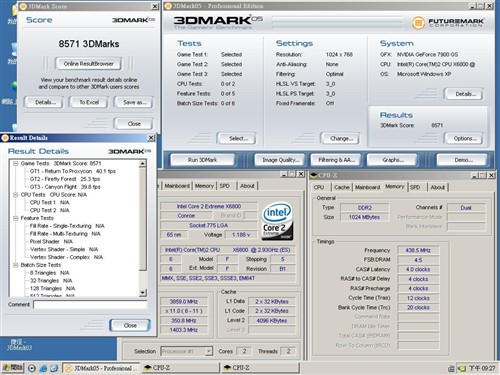The image size is (500, 375).
Task: Switch to Cache tab in right CPU-Z window
Action: tap(342, 187)
